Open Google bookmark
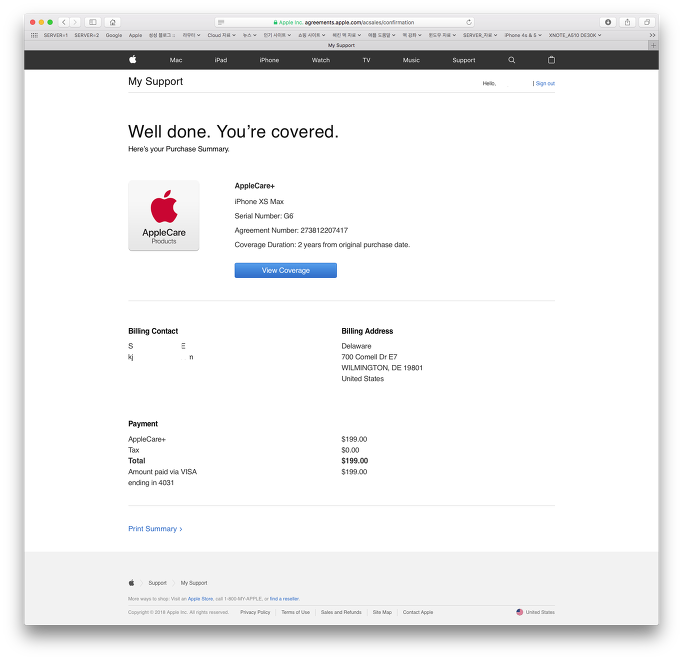Viewport: 683px width, 660px height. tap(114, 35)
